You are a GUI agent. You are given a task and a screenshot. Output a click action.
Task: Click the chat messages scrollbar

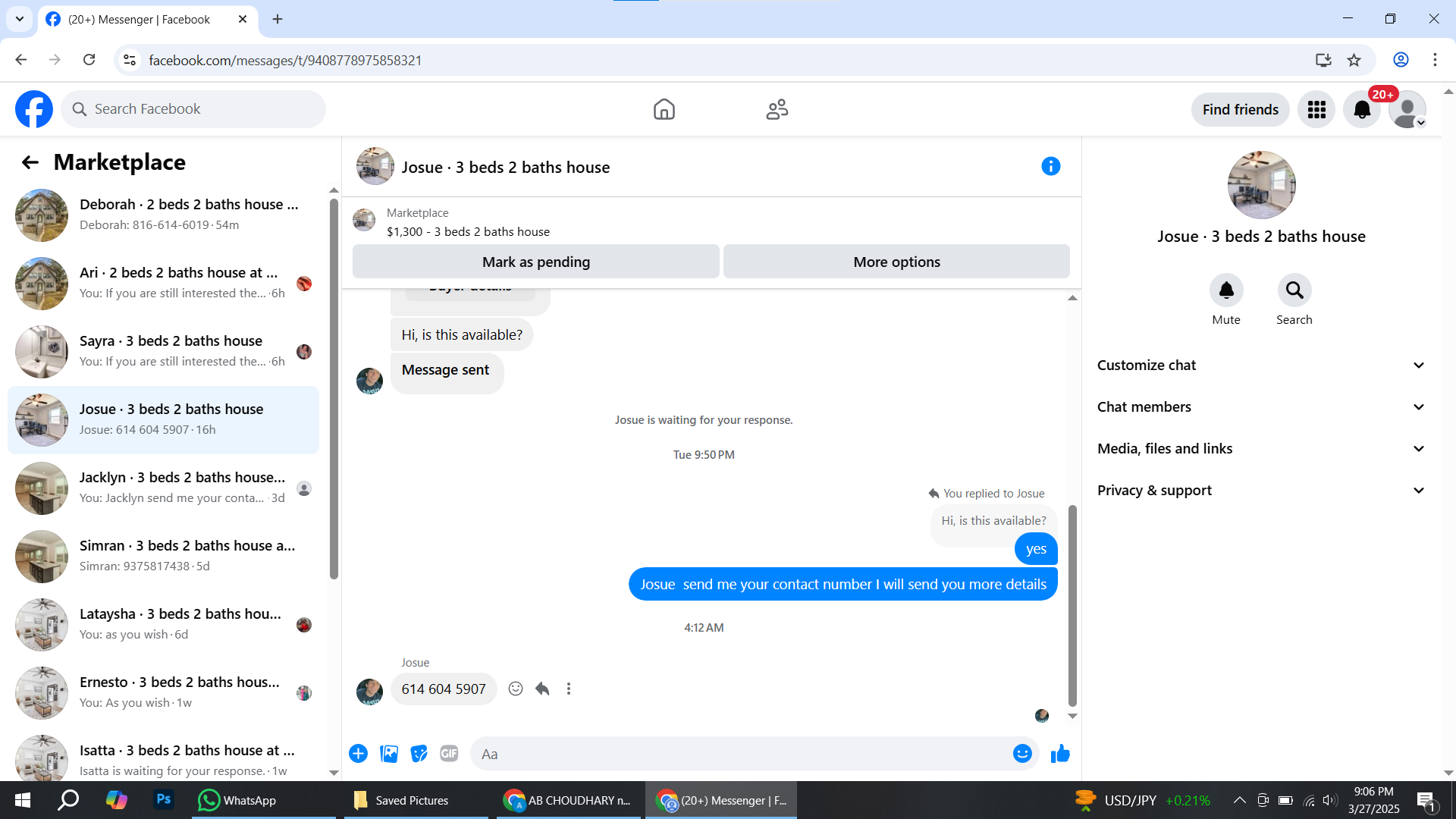click(x=1072, y=605)
